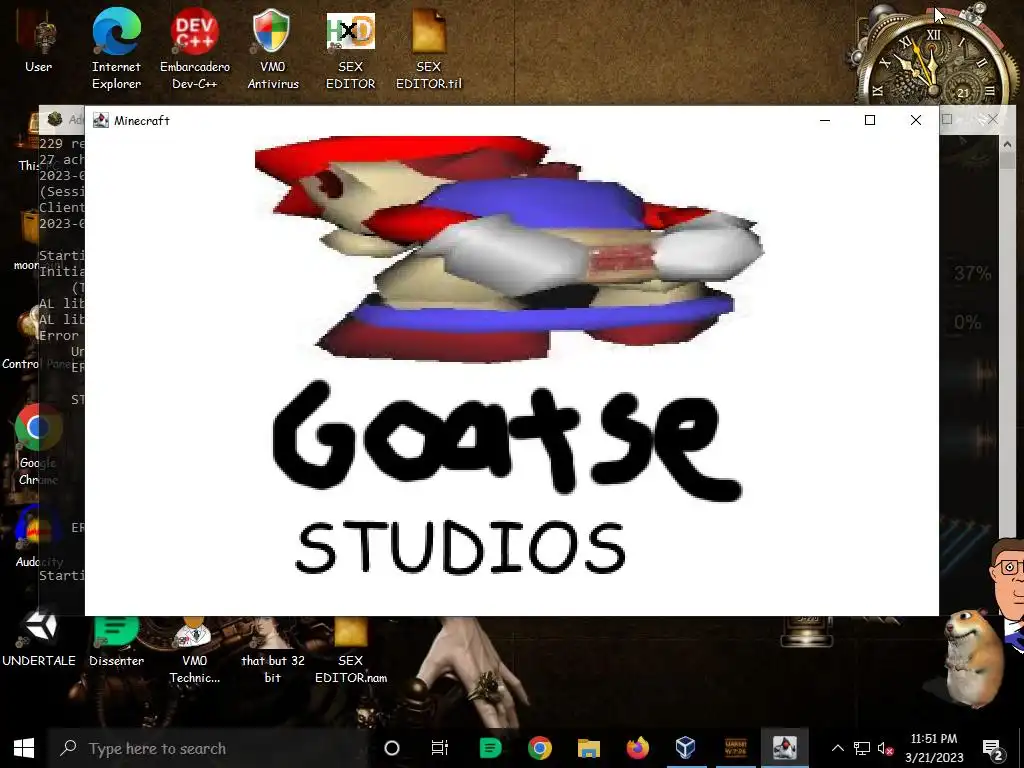1024x768 pixels.
Task: Open Dissenter desktop shortcut
Action: tap(116, 640)
